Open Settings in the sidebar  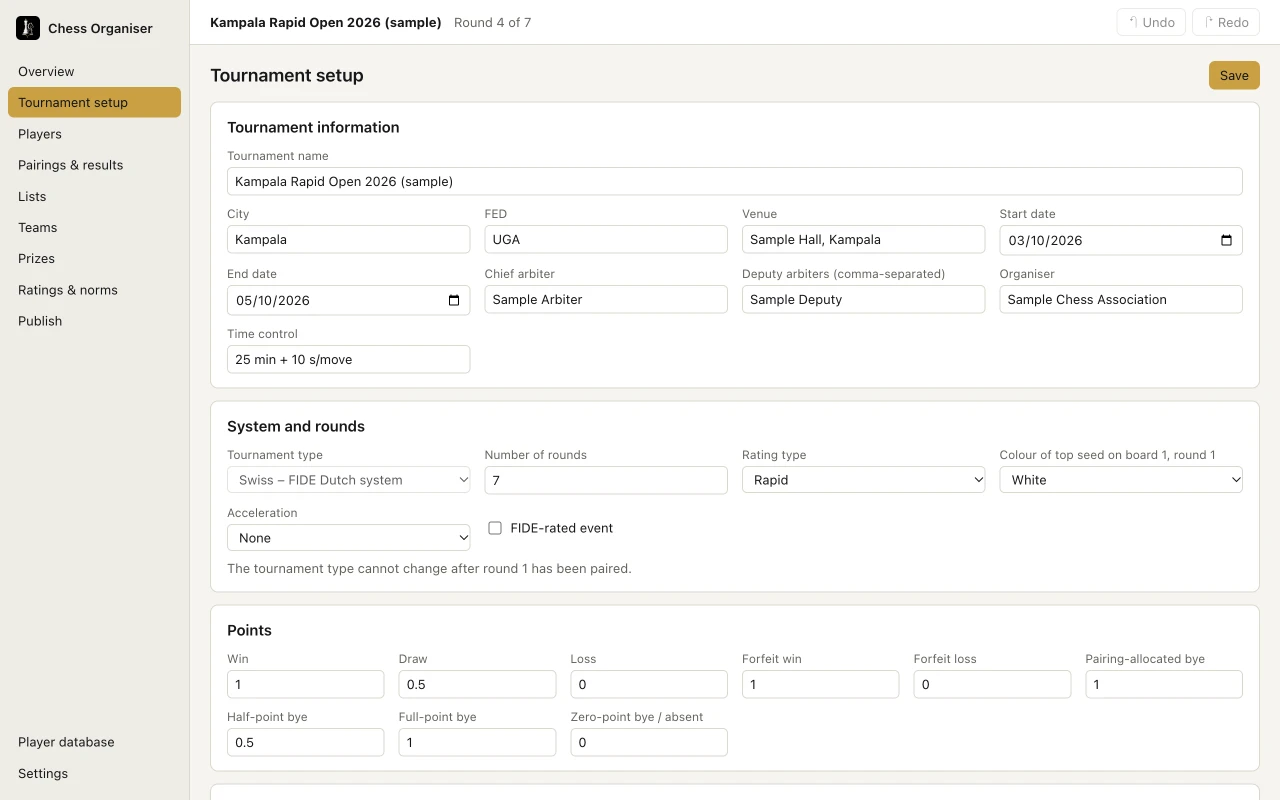coord(94,773)
